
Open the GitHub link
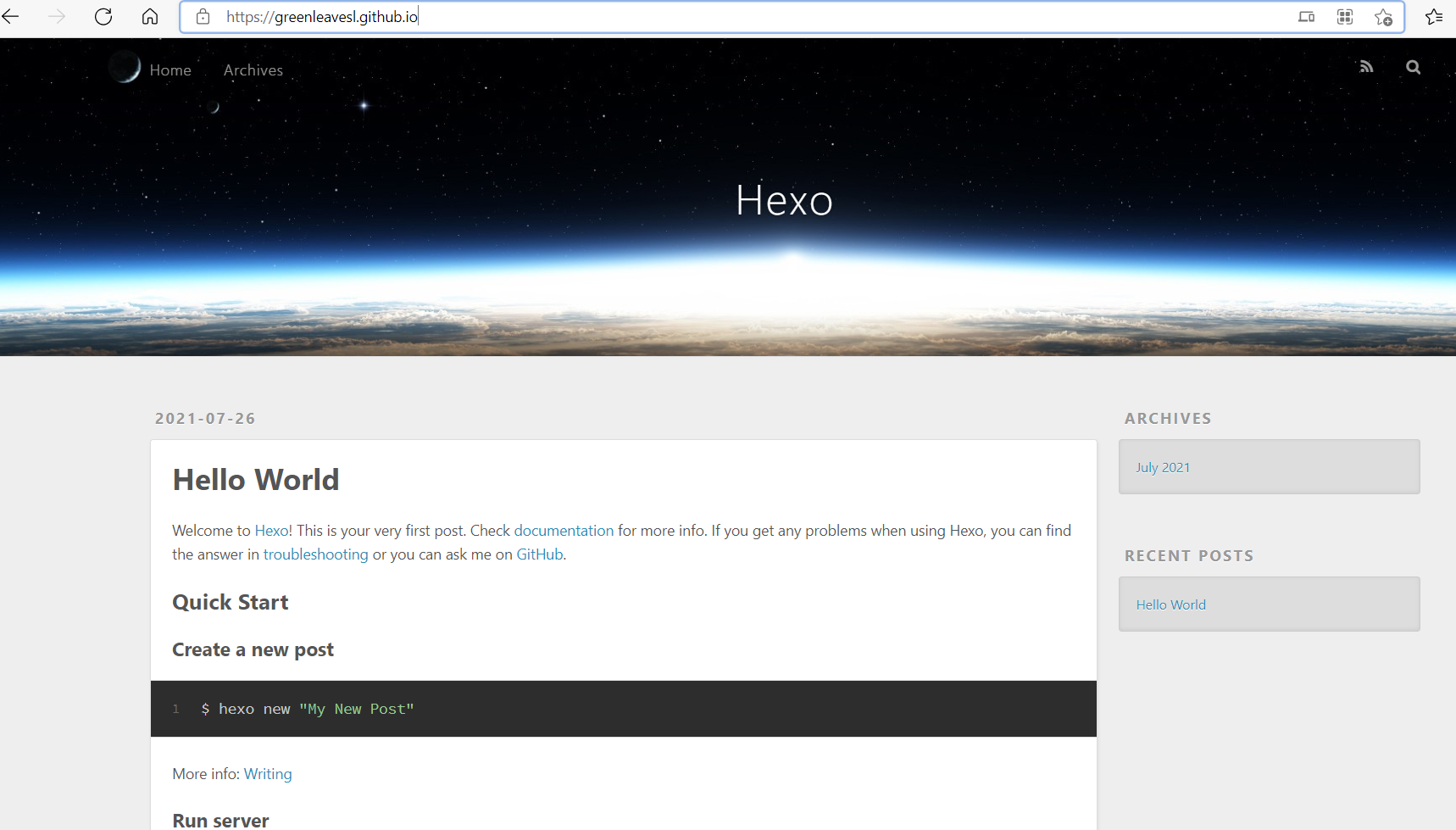(540, 554)
